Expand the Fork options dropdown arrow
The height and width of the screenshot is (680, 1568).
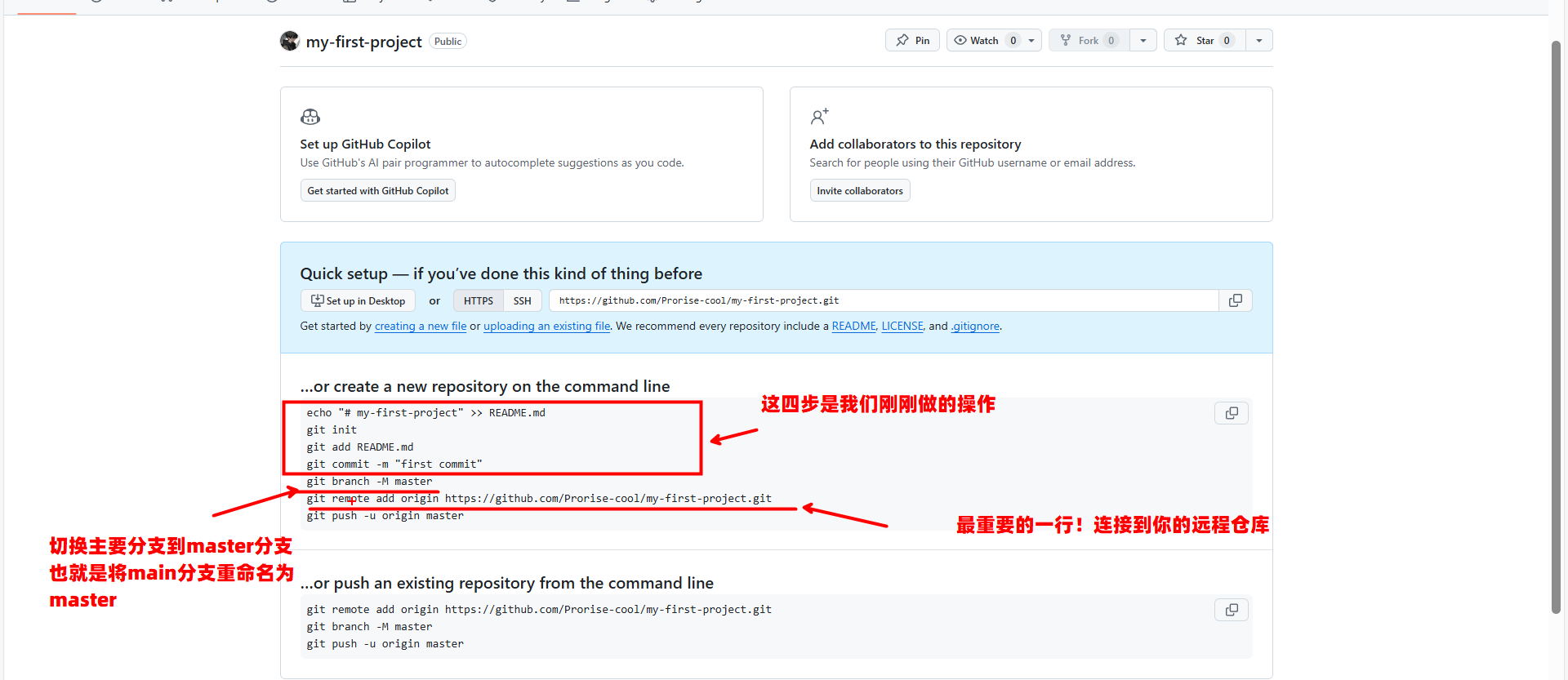[1143, 41]
